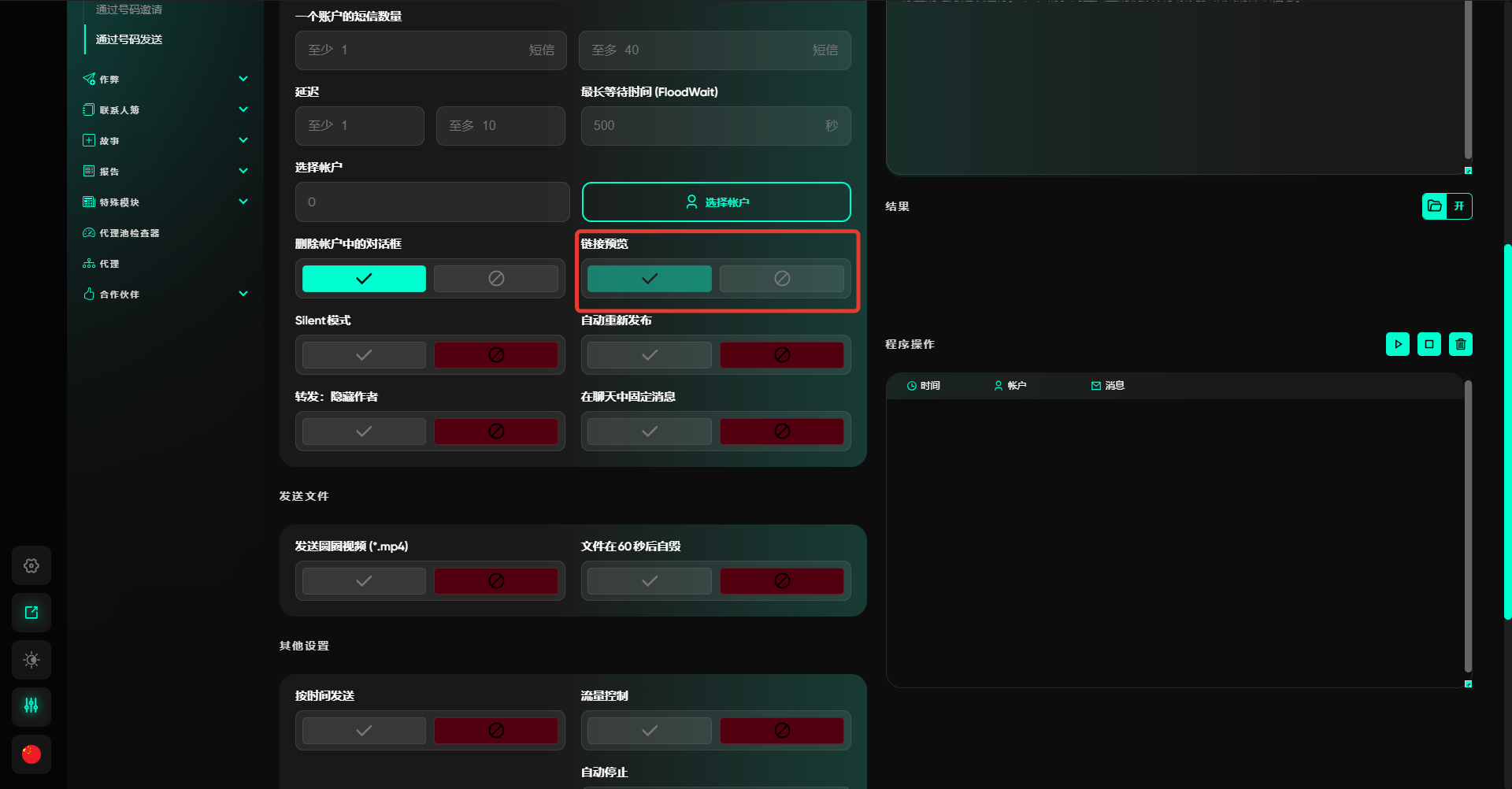Disable 删除帐户中的对话框 with its block option

tap(496, 279)
